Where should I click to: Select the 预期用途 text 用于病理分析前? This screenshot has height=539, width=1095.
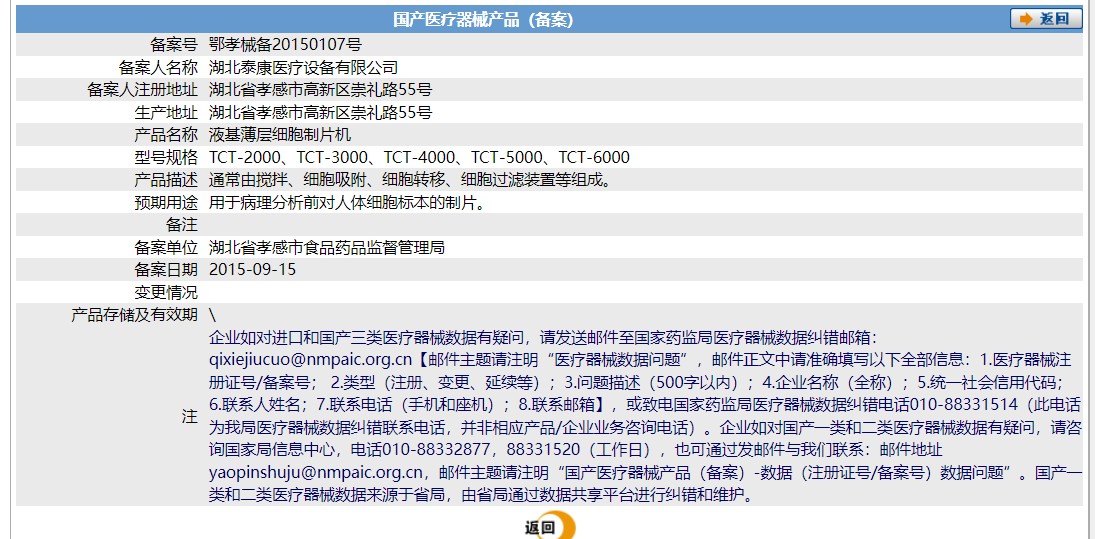[347, 202]
